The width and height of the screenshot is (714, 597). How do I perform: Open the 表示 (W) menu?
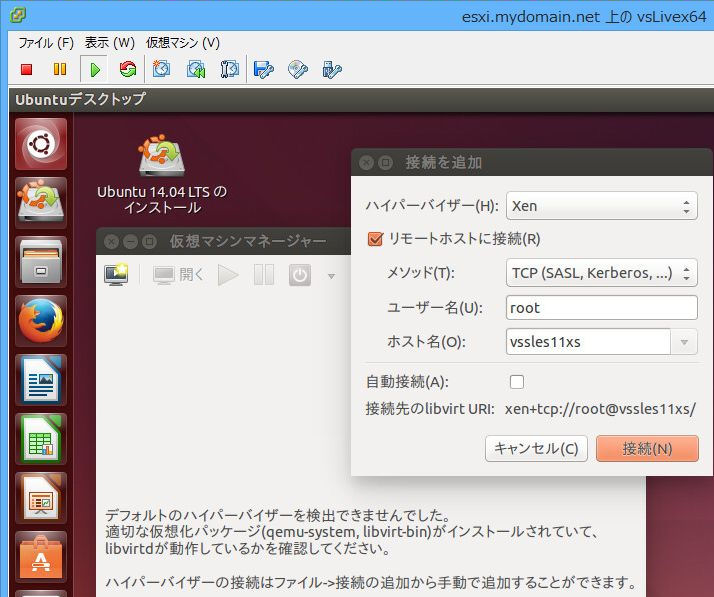[110, 43]
